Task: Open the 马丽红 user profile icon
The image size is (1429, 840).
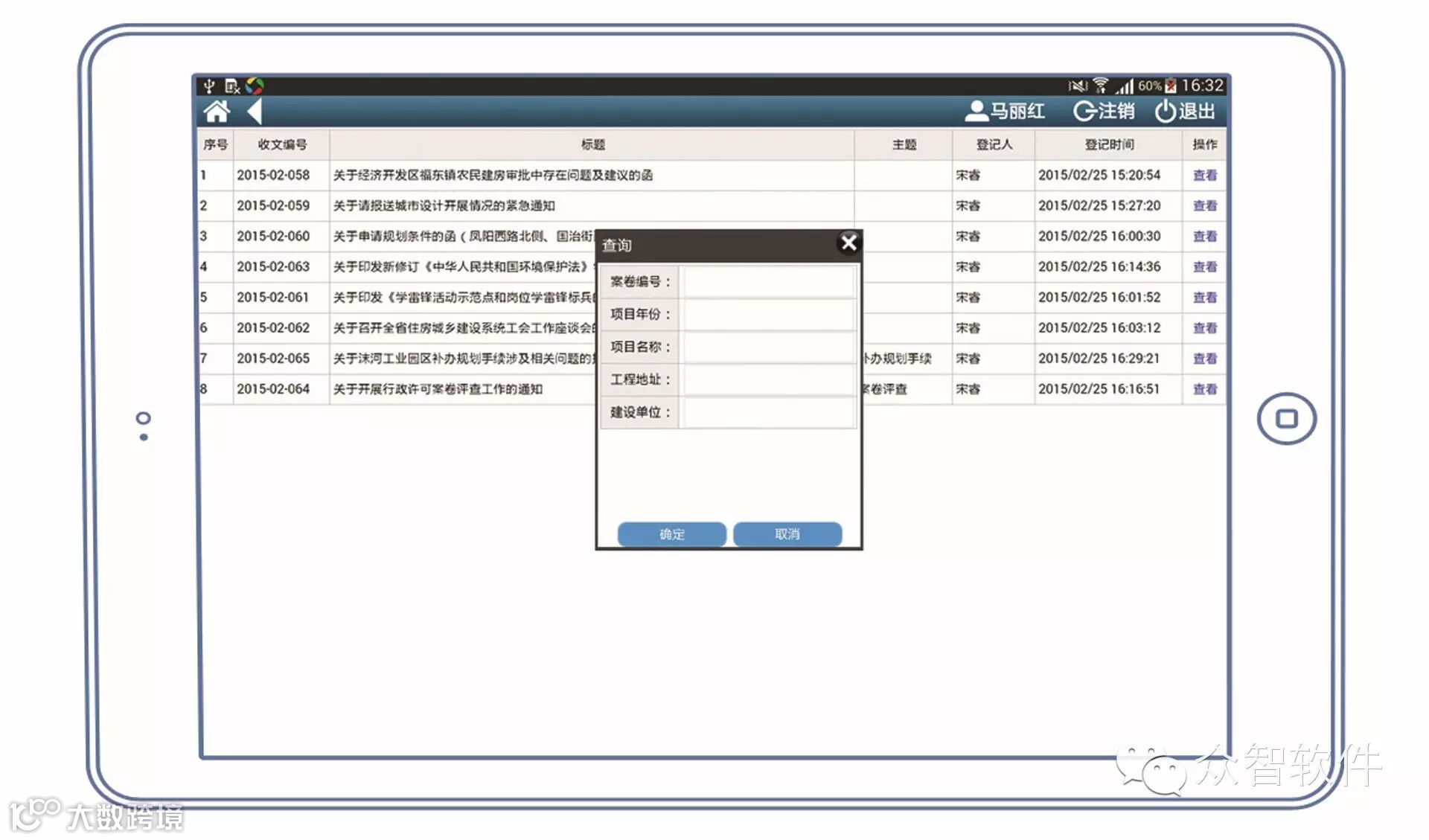Action: pyautogui.click(x=976, y=112)
